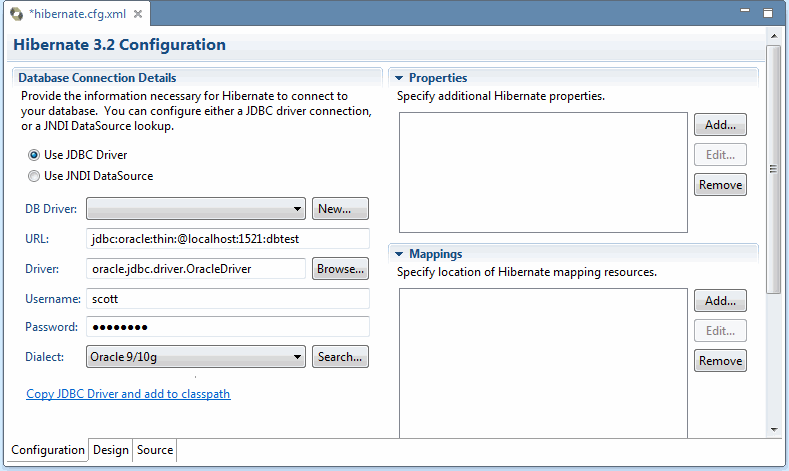The width and height of the screenshot is (789, 471).
Task: Close the hibernate.cfg.xml editor tab
Action: click(x=136, y=15)
